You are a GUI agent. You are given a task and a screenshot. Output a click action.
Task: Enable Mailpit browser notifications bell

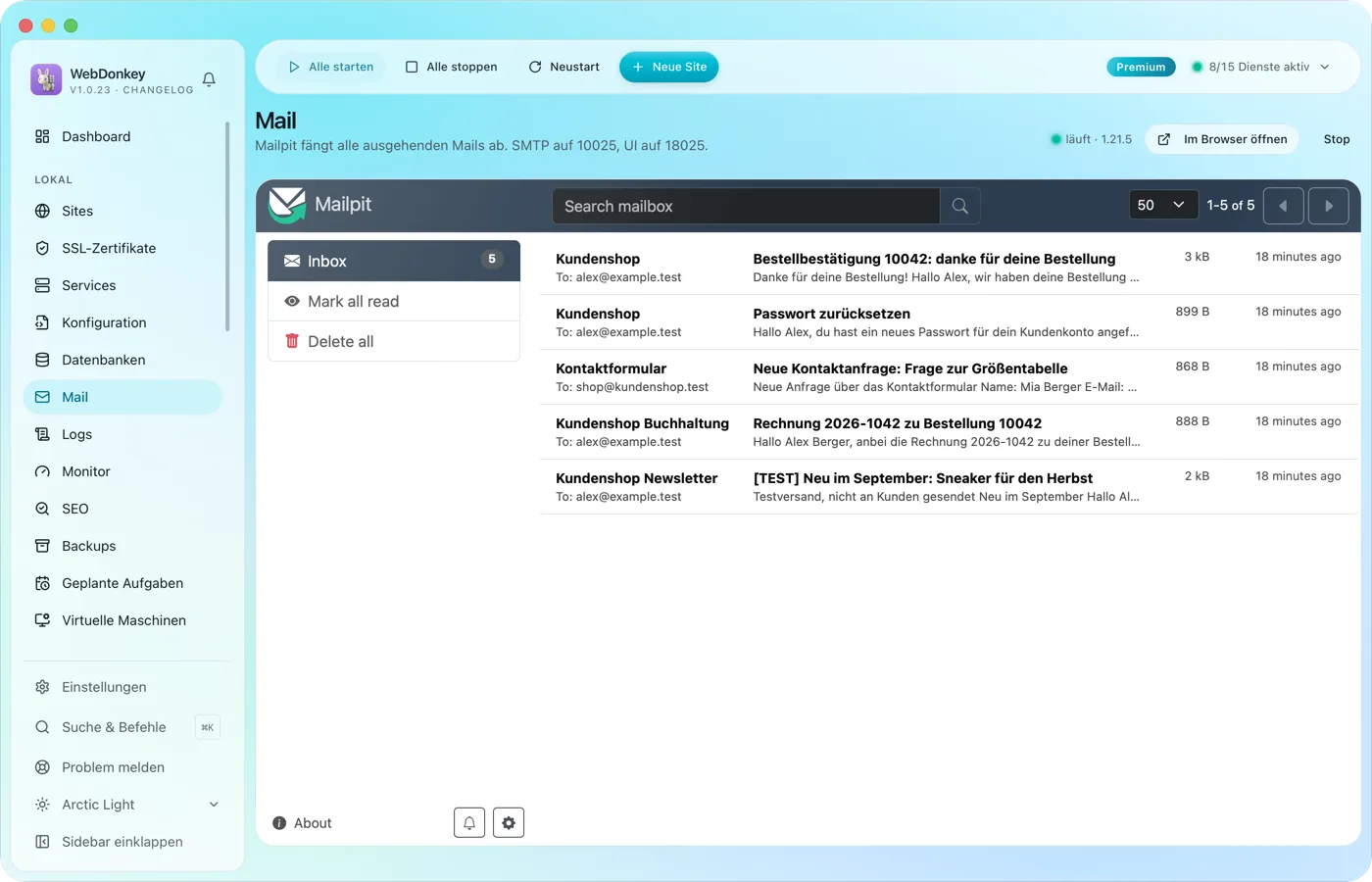tap(469, 823)
